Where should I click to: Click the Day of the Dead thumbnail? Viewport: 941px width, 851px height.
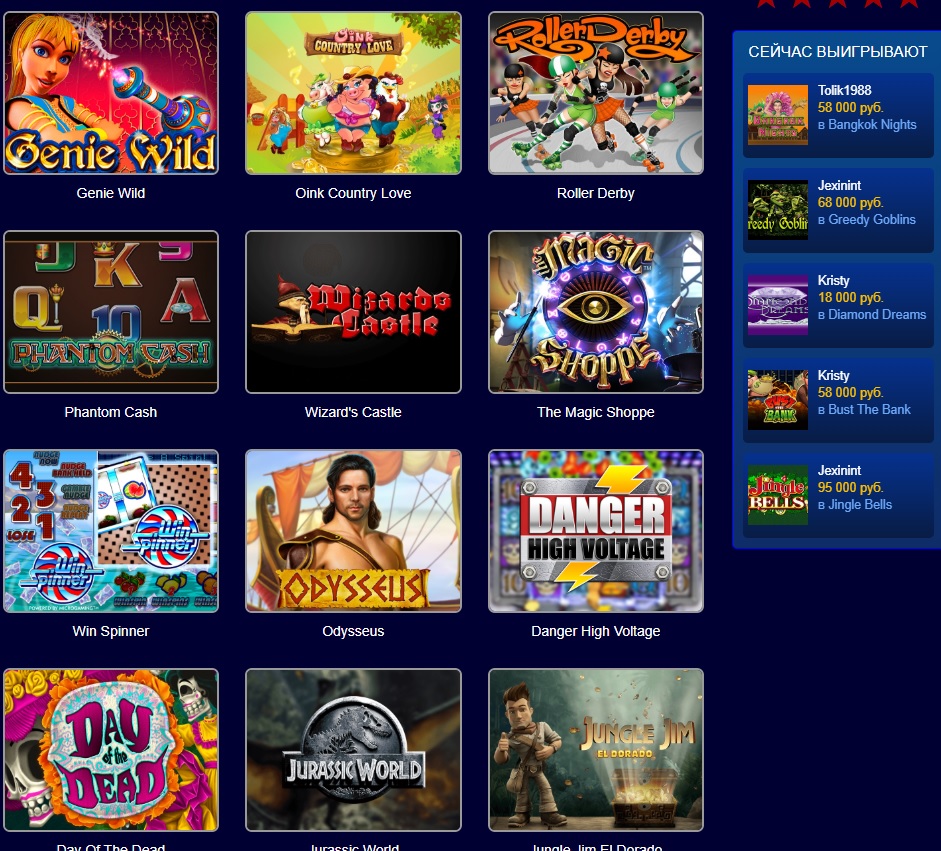pos(111,750)
